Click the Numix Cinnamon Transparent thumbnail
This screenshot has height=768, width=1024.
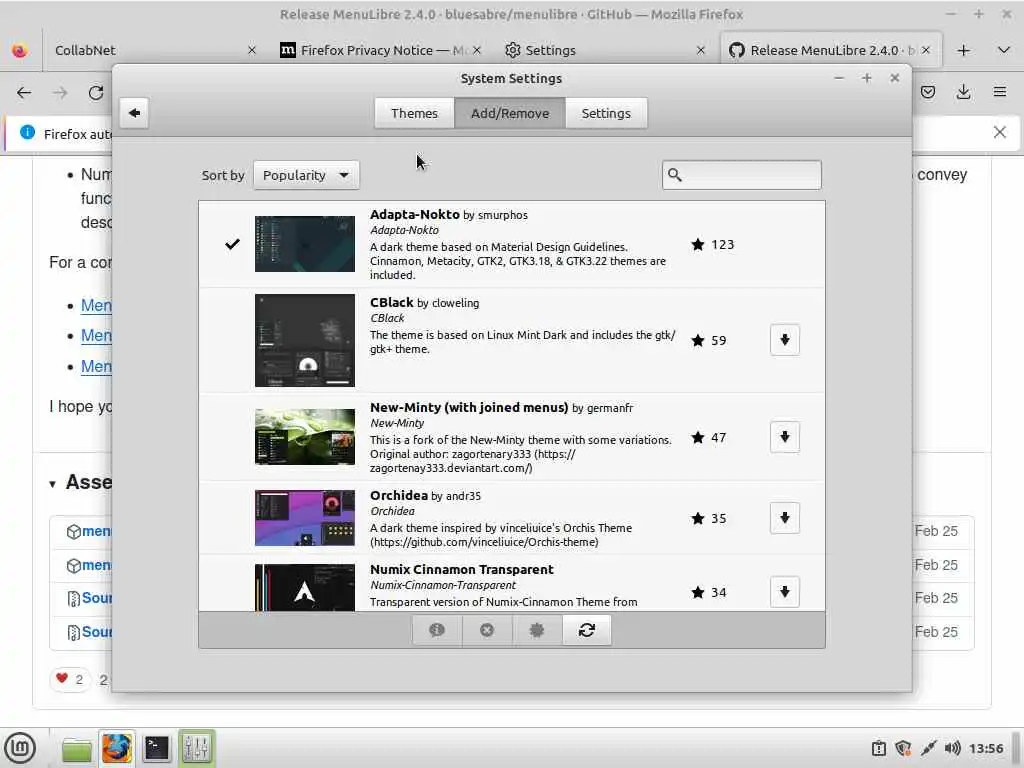(x=305, y=588)
